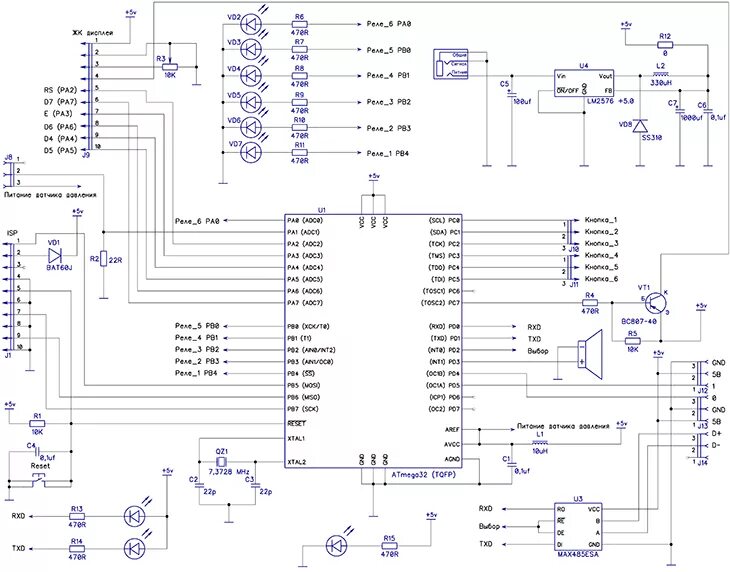This screenshot has height=572, width=730.
Task: Select diode VD1 BAT60J symbol
Action: [55, 255]
